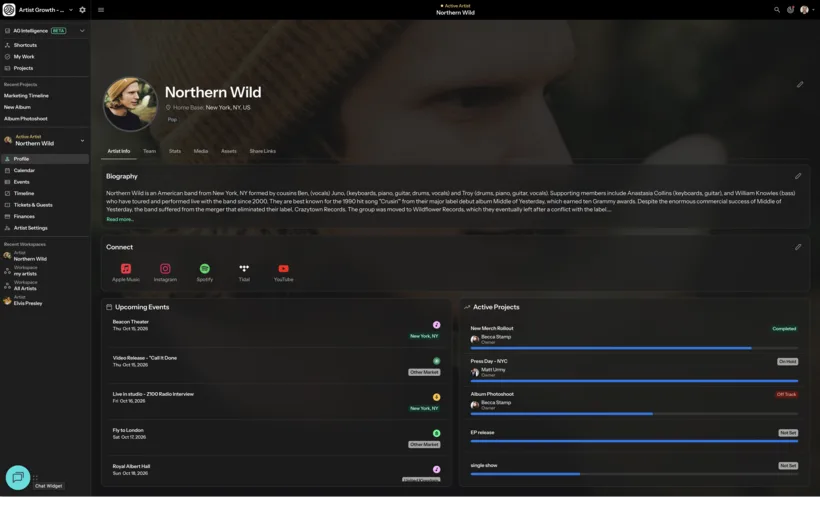
Task: Switch to the Media tab
Action: pyautogui.click(x=201, y=151)
